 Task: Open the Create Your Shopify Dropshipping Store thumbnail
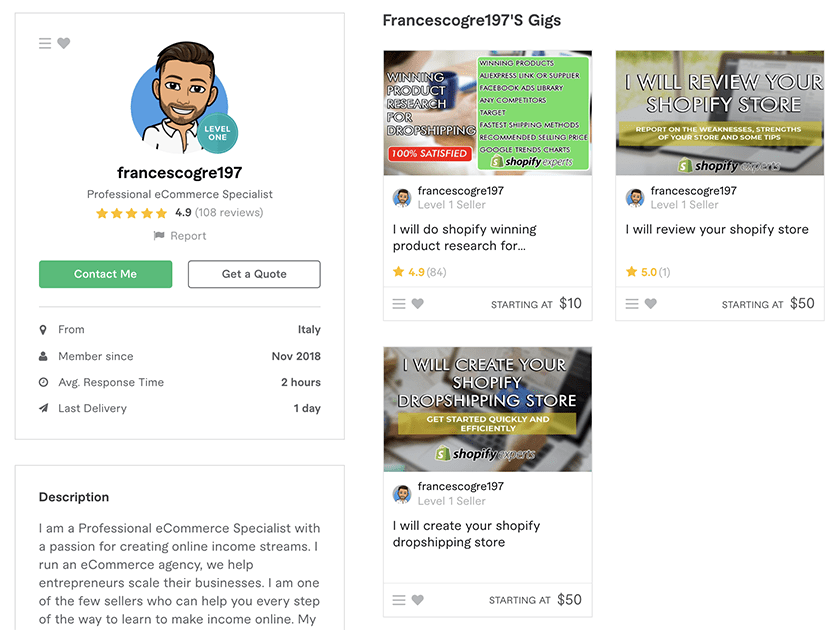pyautogui.click(x=488, y=409)
